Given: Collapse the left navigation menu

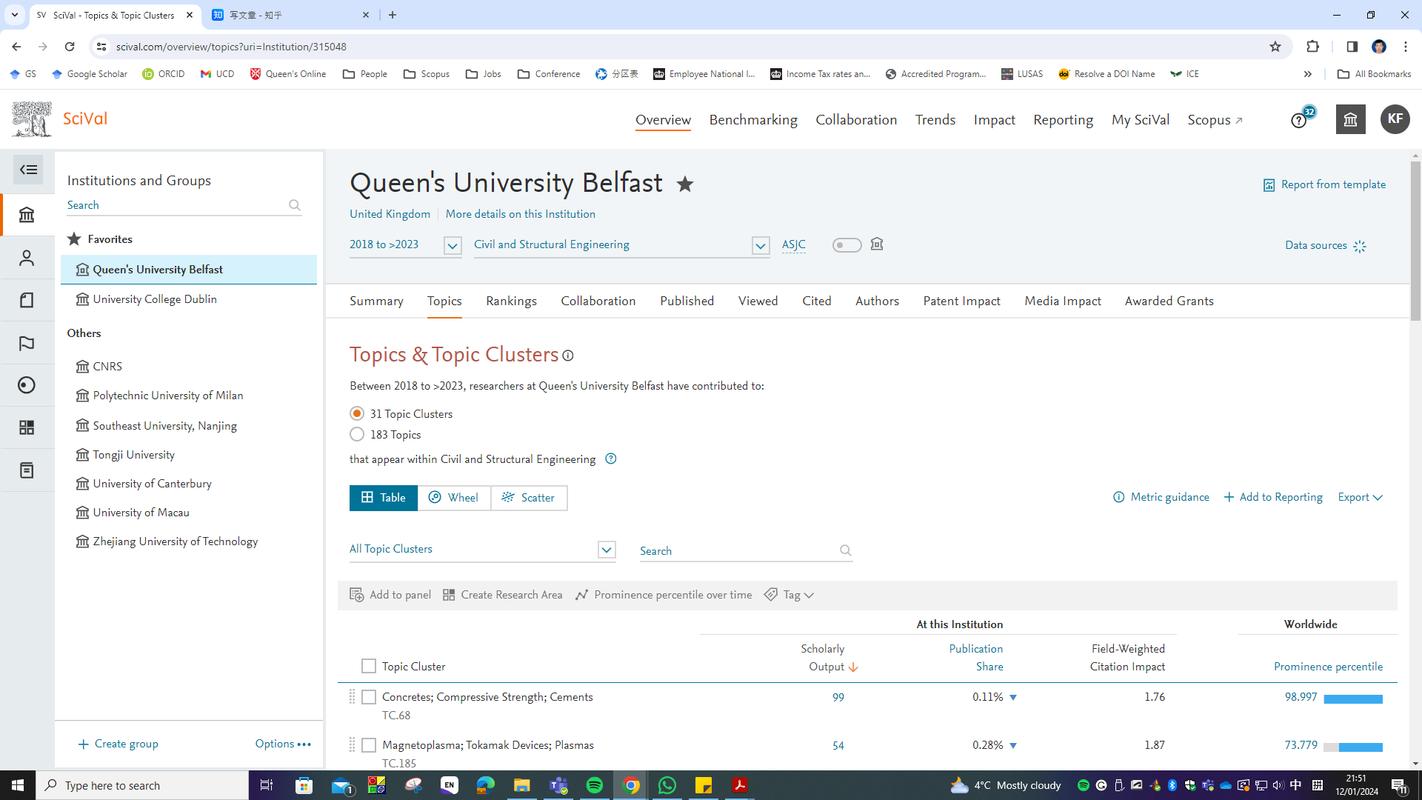Looking at the screenshot, I should coord(28,170).
